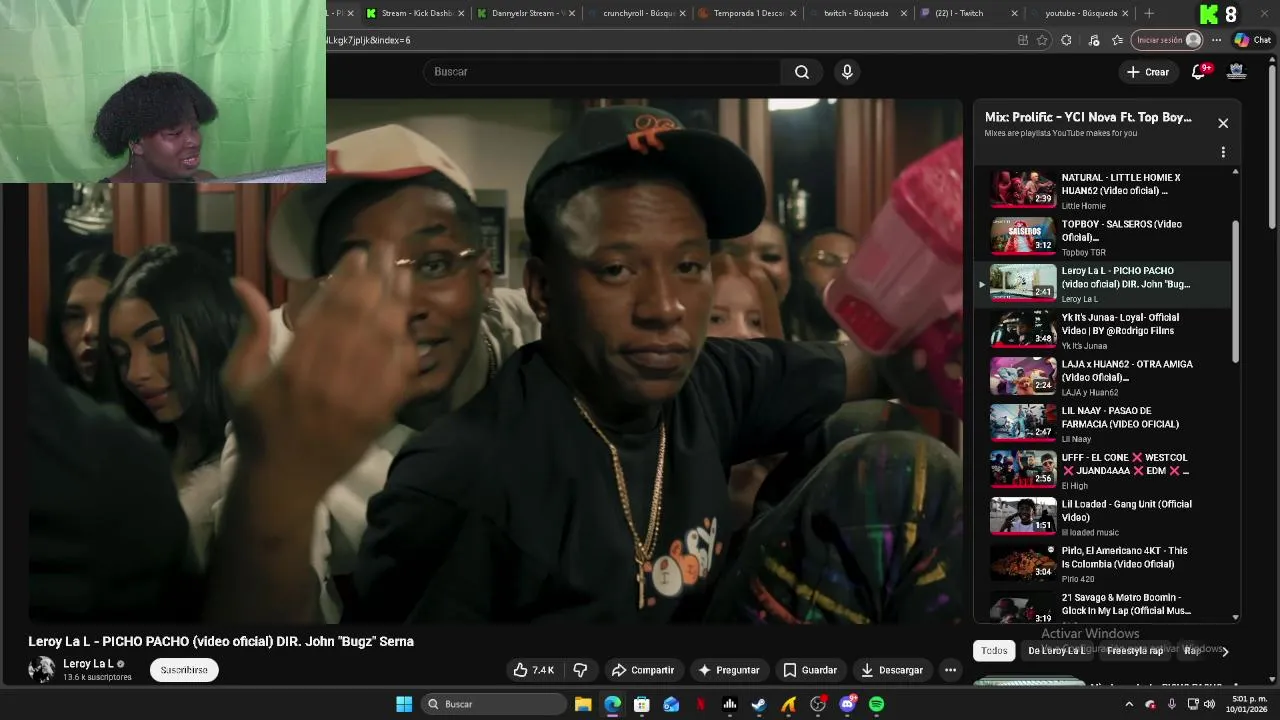The image size is (1280, 720).
Task: Open OBS Studio from taskbar
Action: [x=818, y=704]
